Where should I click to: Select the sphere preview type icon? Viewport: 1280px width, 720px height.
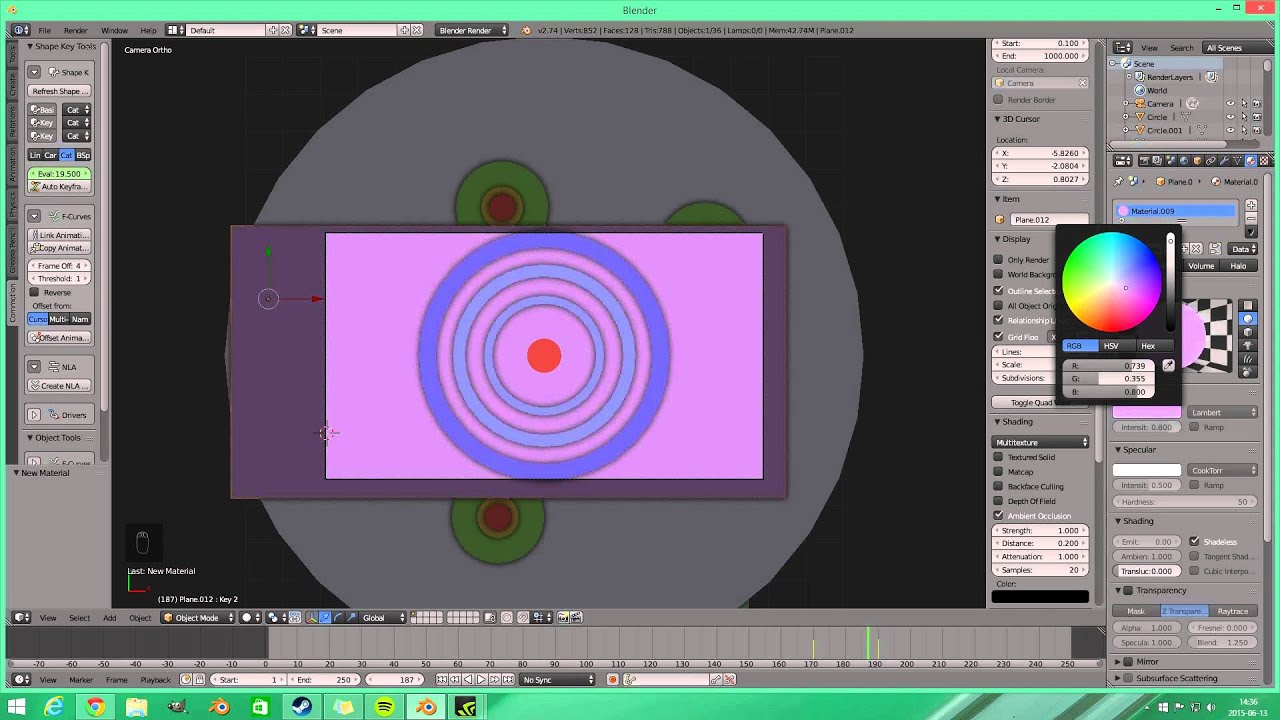click(1247, 318)
